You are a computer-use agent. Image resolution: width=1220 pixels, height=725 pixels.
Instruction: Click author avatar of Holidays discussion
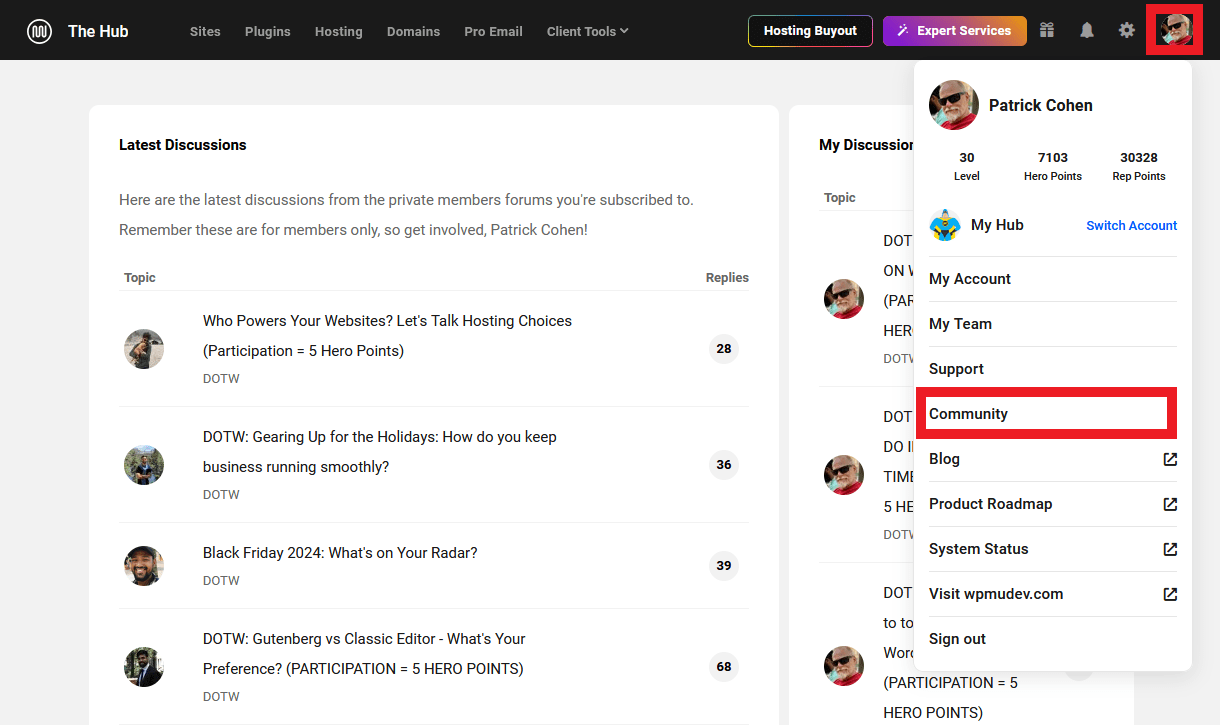(x=144, y=465)
